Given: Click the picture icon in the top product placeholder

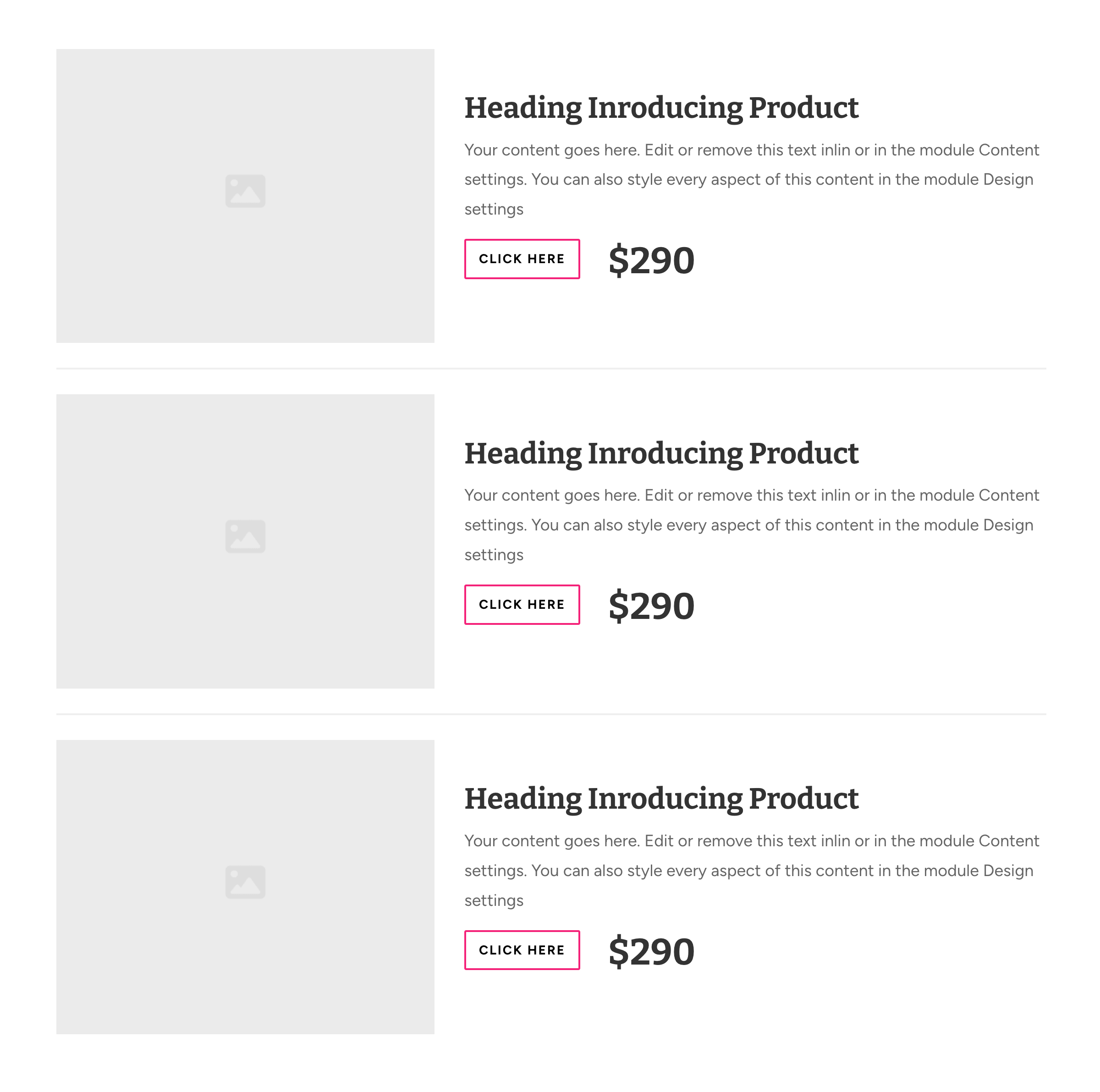Looking at the screenshot, I should click(245, 191).
